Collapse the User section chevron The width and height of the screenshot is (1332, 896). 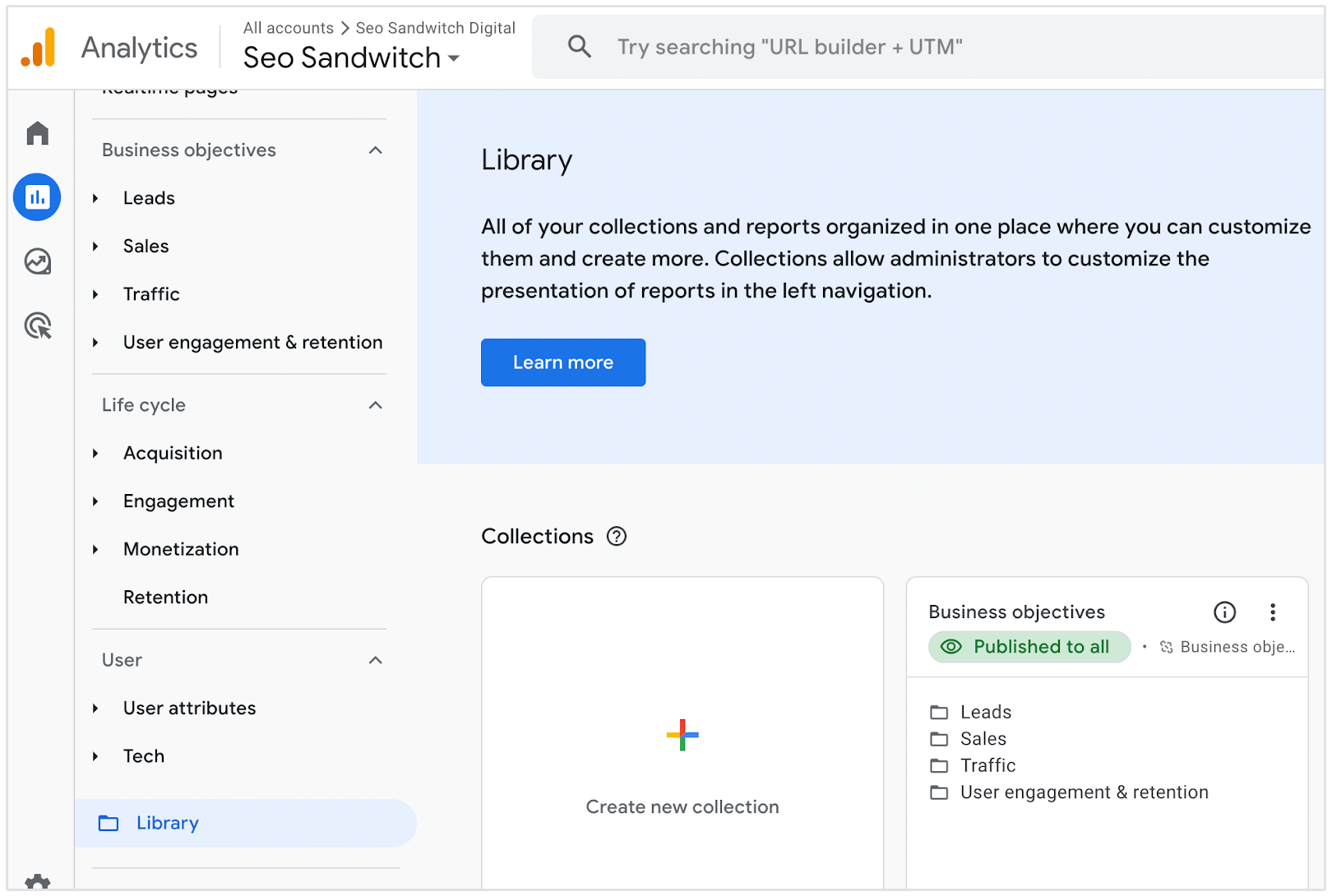(376, 660)
